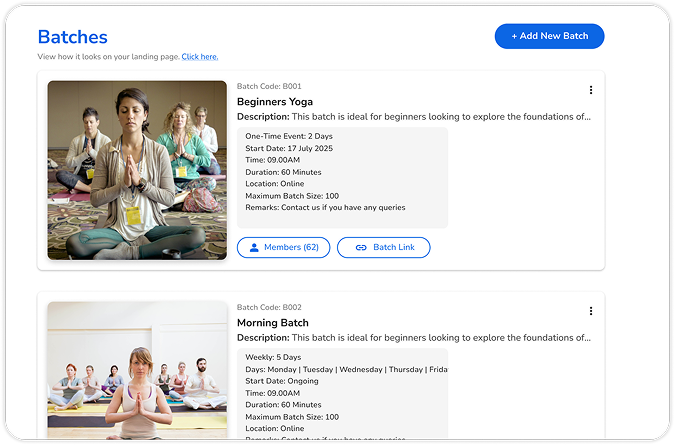Copy the Batch Link for Beginners Yoga
The image size is (675, 445).
(384, 247)
